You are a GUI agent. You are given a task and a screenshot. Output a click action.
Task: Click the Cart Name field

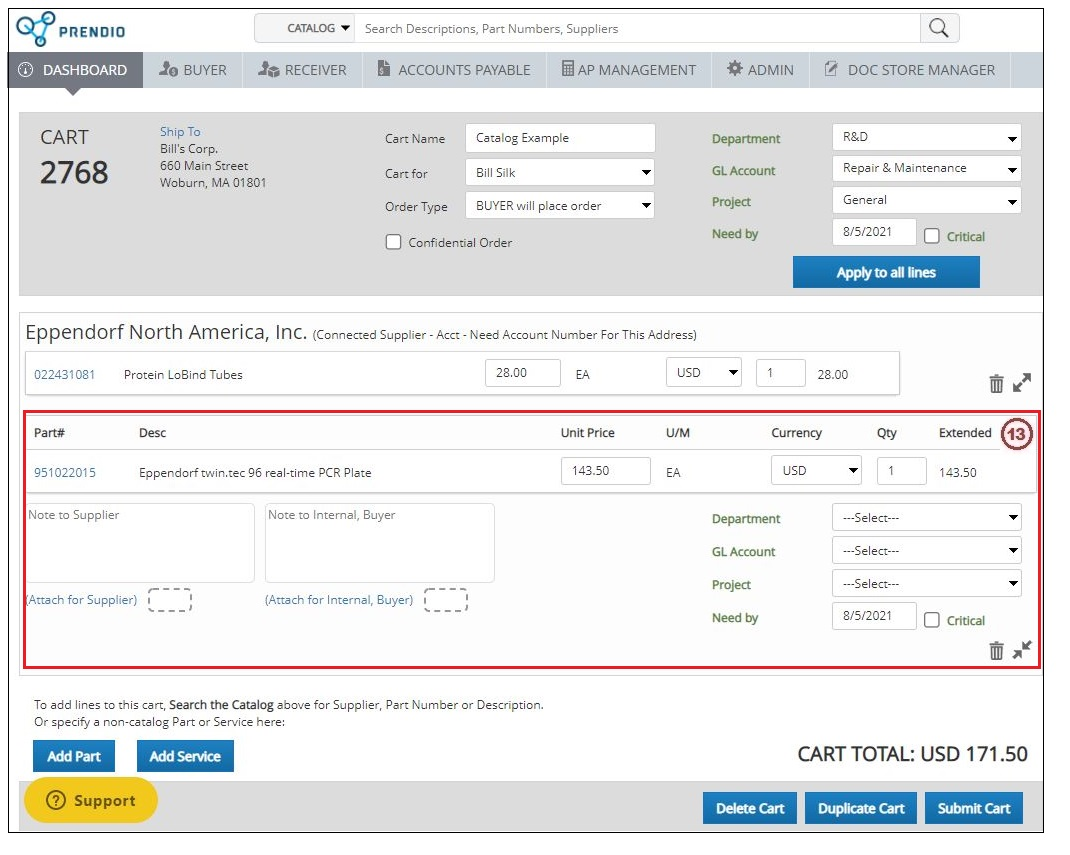click(x=558, y=138)
